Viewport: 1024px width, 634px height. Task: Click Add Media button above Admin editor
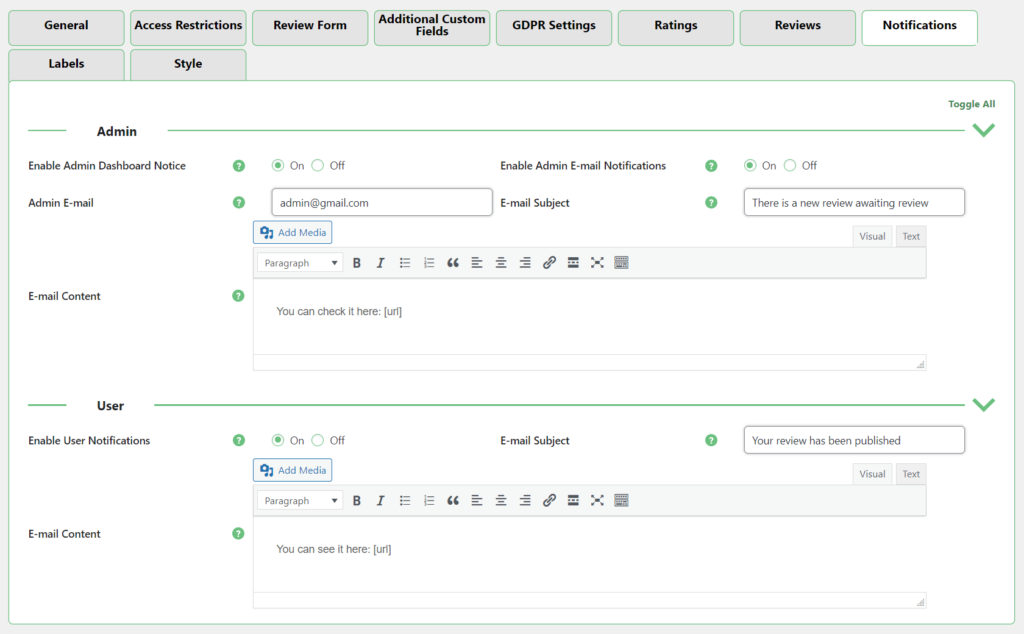point(292,232)
